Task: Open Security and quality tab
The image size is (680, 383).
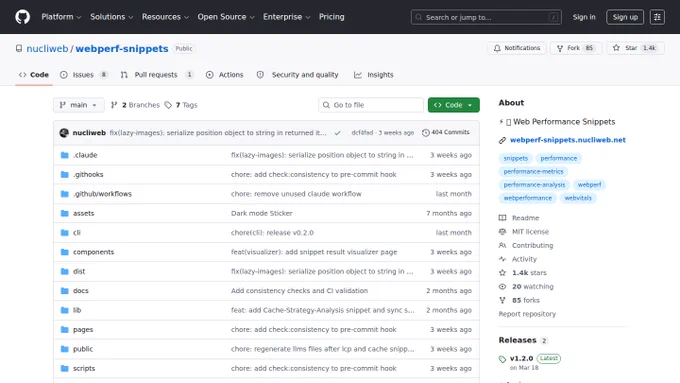Action: [298, 75]
